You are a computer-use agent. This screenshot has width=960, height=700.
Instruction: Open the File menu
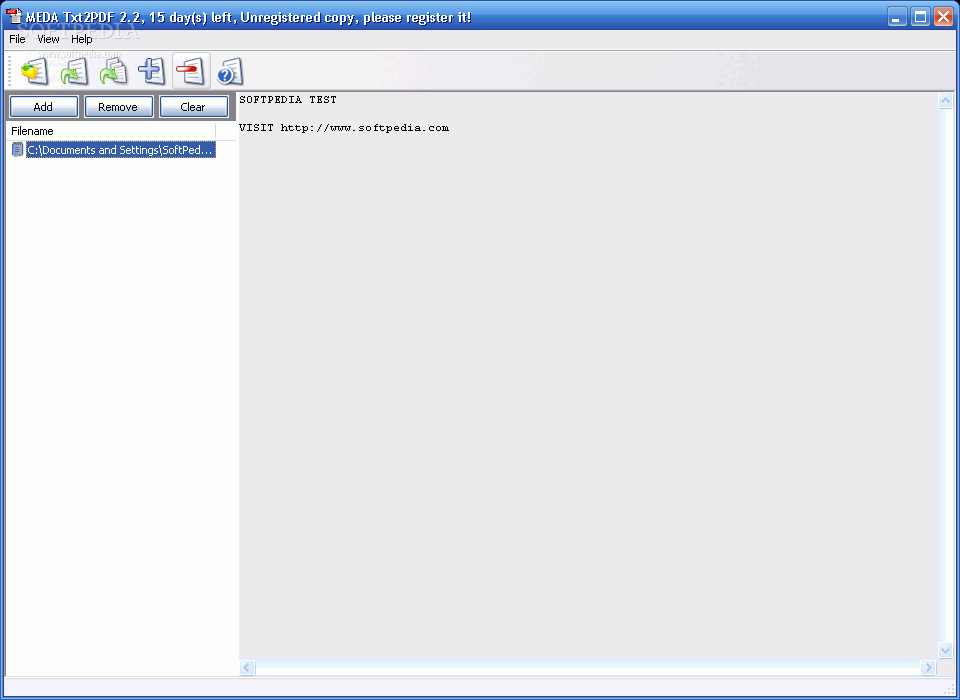[x=17, y=39]
